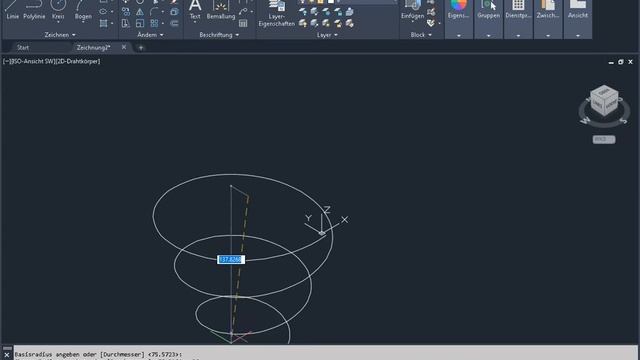
Task: Open the Ansicht panel icon
Action: pyautogui.click(x=578, y=10)
